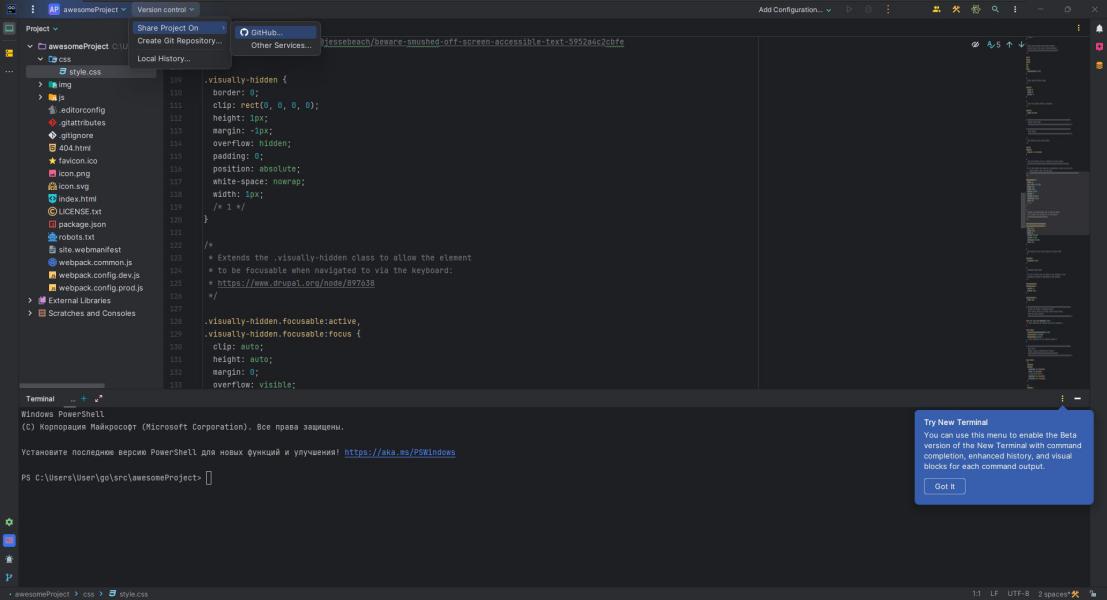The width and height of the screenshot is (1107, 600).
Task: Open Search Everywhere magnifier icon
Action: pyautogui.click(x=995, y=9)
